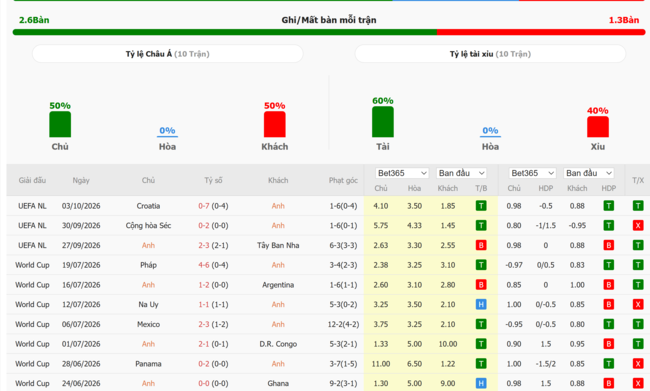The image size is (650, 391).
Task: Click green T/B badge in Panama row
Action: (481, 364)
